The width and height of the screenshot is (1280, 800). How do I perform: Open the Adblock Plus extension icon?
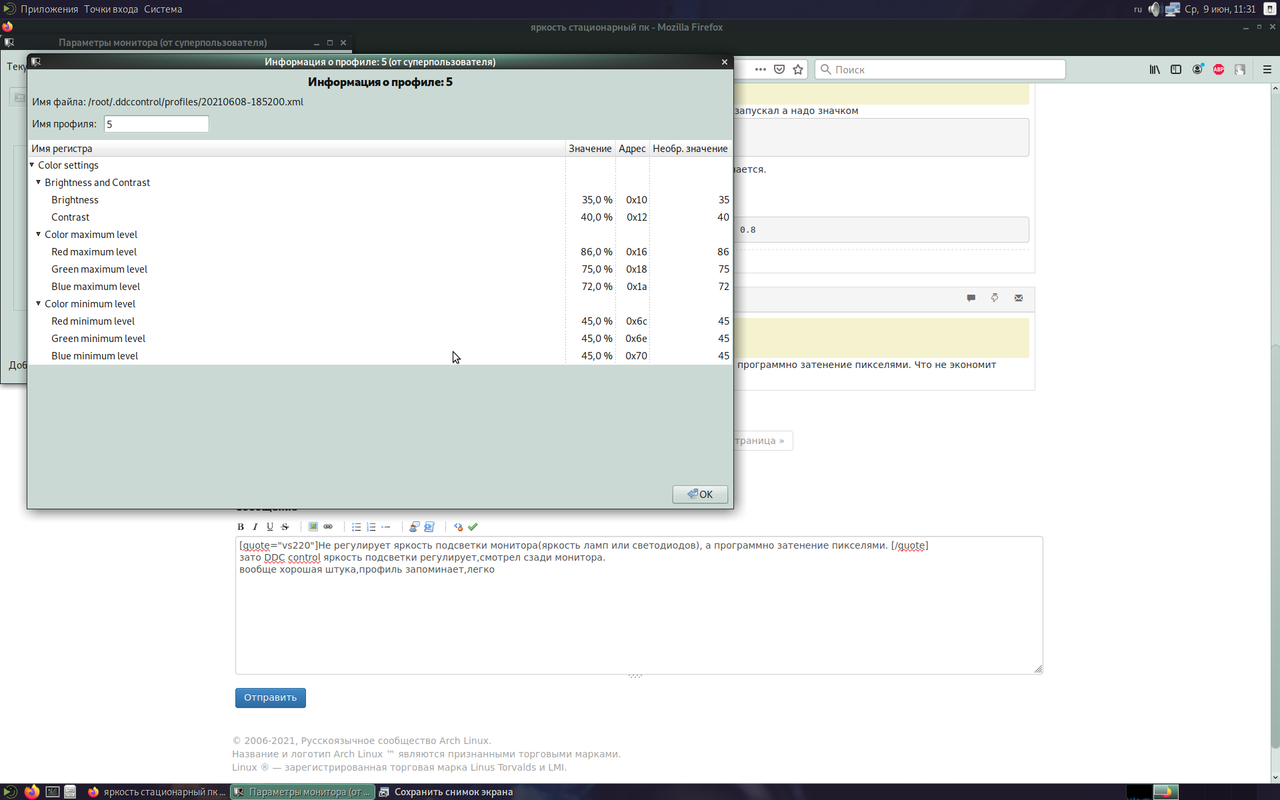[1219, 70]
